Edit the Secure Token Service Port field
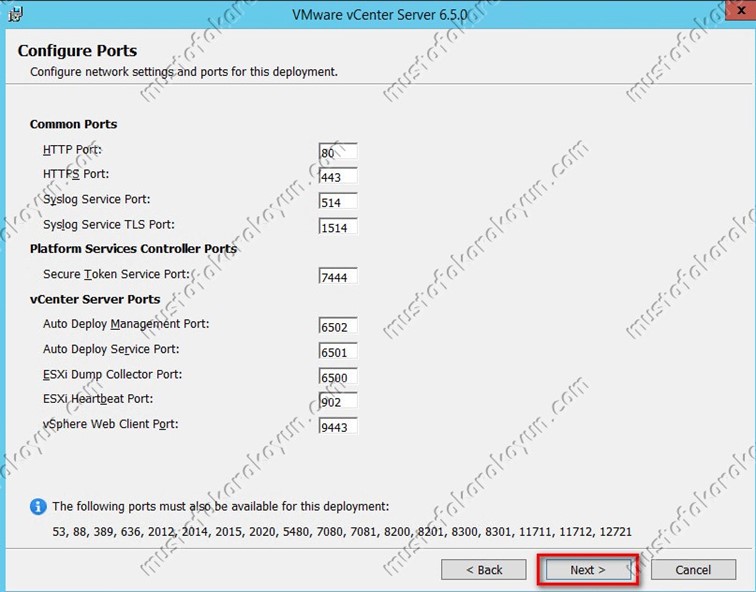 click(x=338, y=276)
